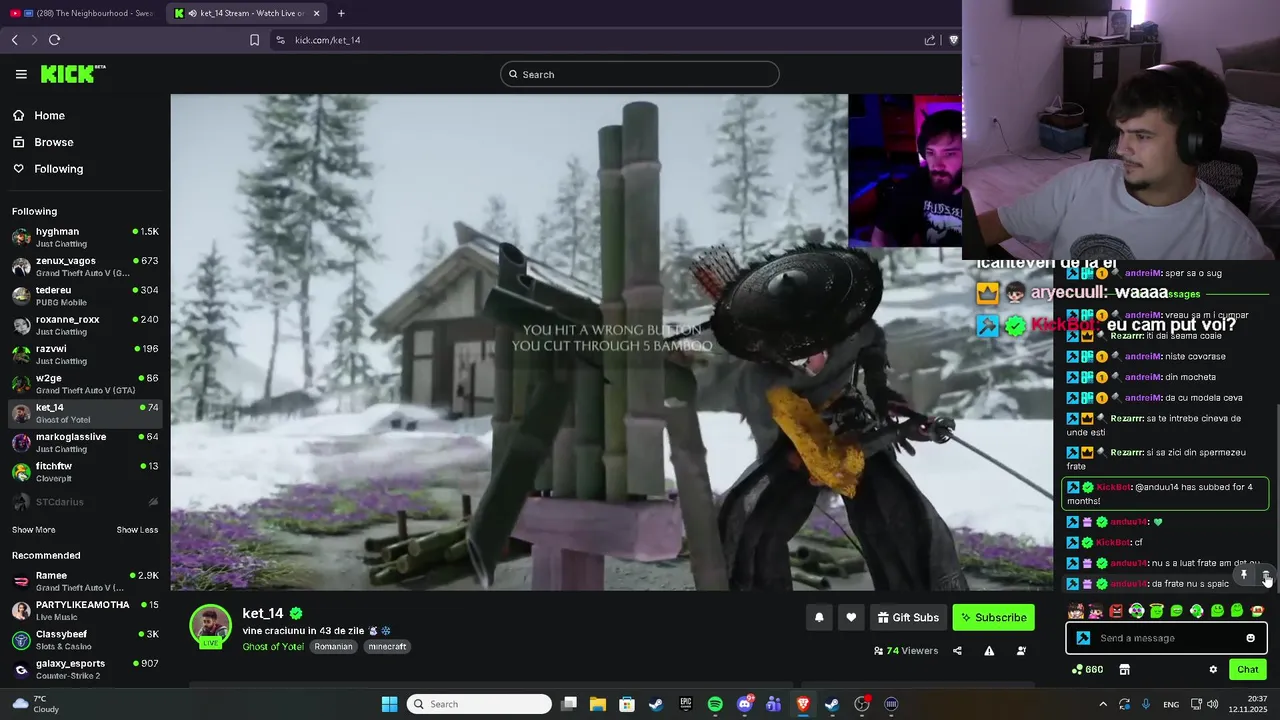1280x720 pixels.
Task: Click the green Subscribe button
Action: [994, 618]
